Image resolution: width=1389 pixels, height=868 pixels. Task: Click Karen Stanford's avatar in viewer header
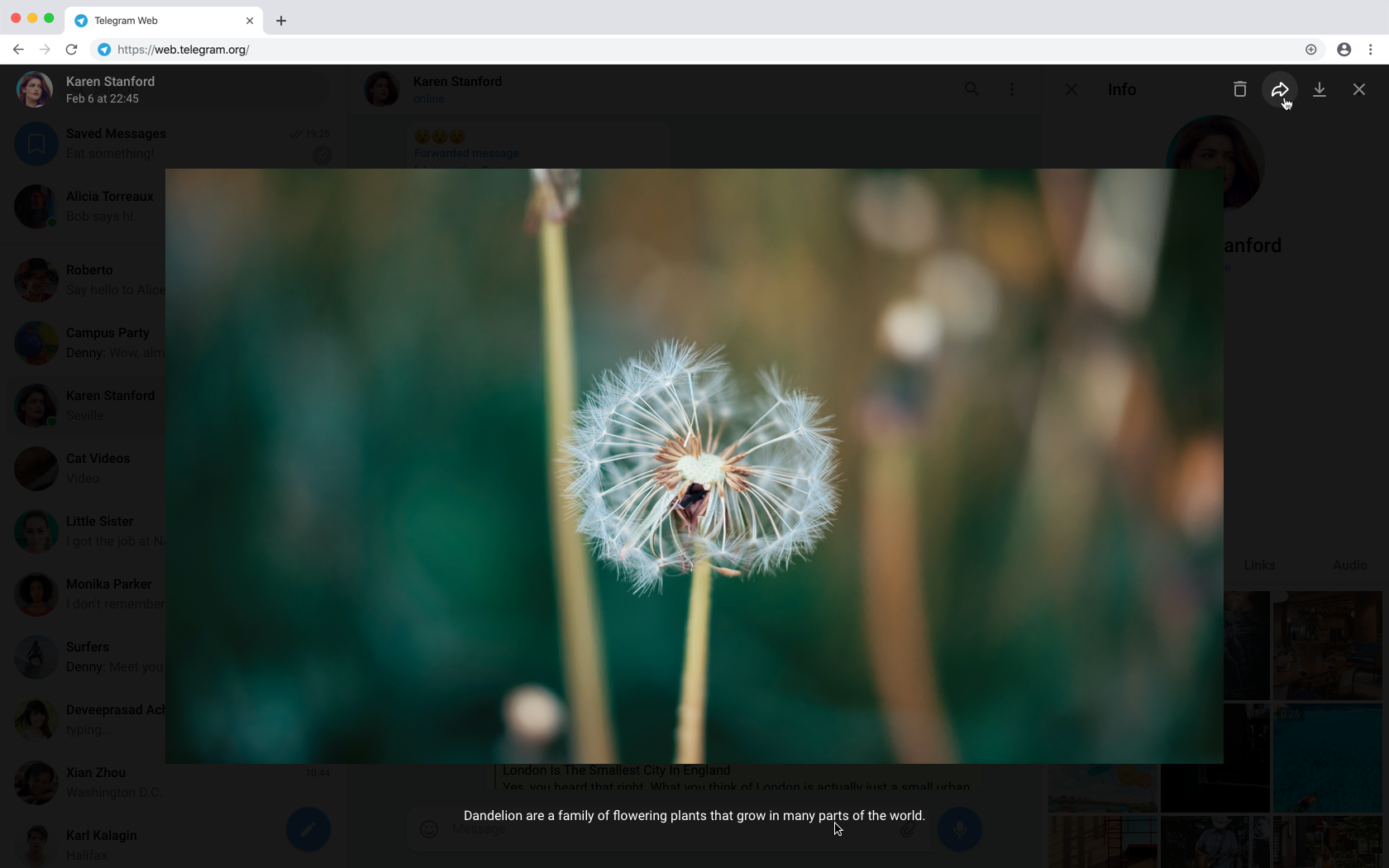point(35,89)
